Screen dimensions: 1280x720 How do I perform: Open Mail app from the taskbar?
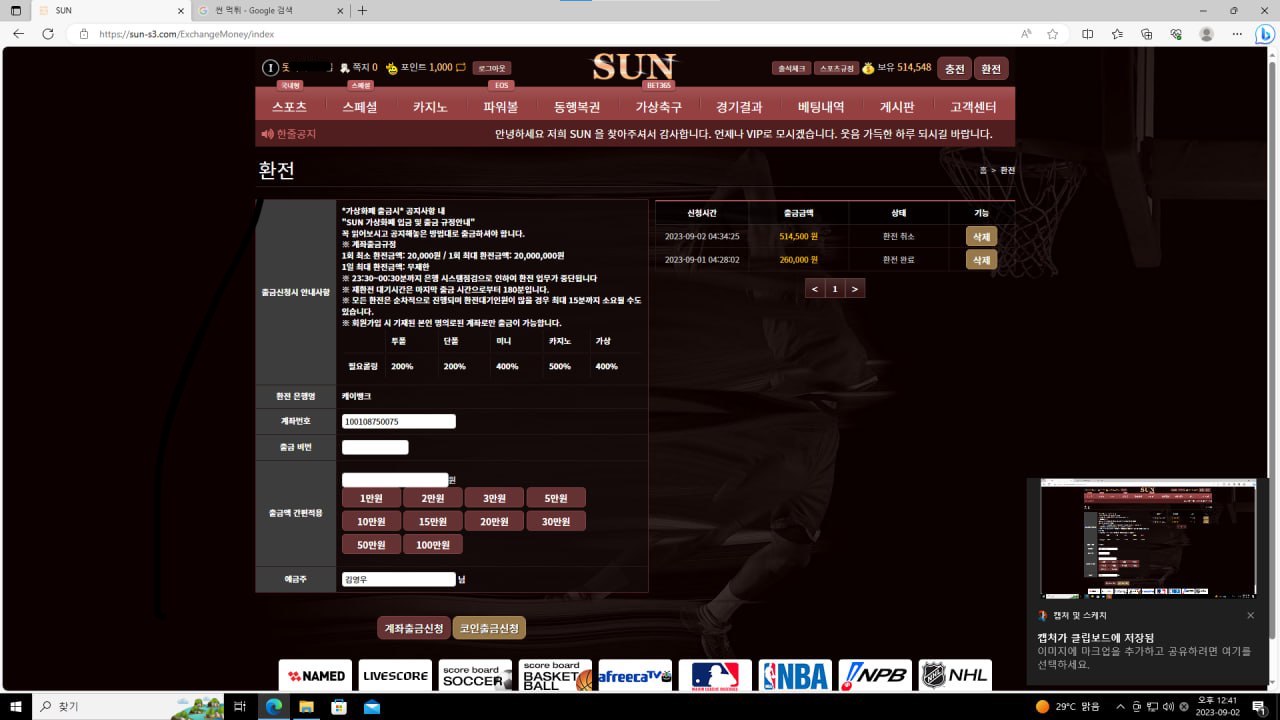point(372,706)
